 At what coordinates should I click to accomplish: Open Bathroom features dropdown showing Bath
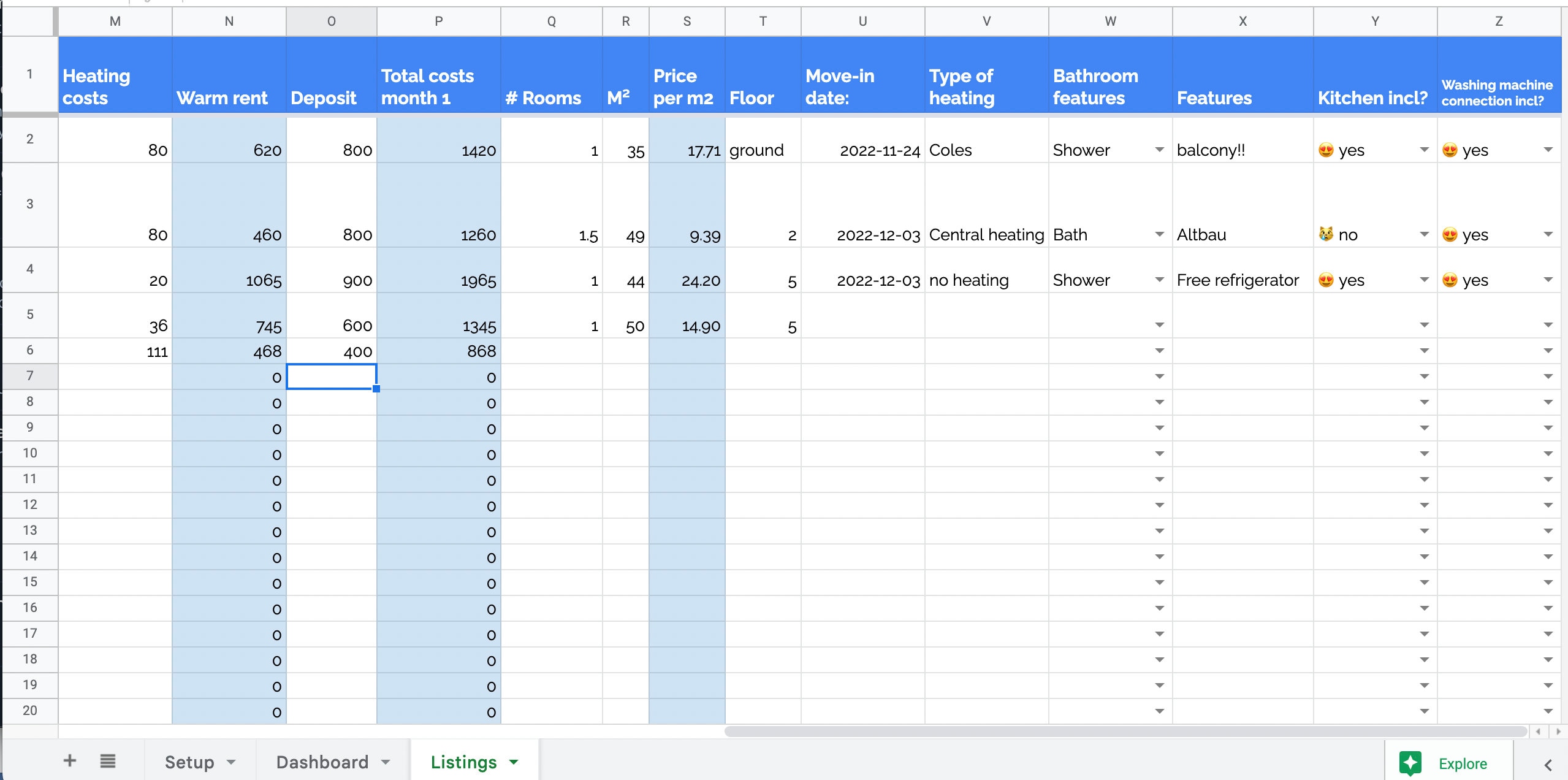(1159, 234)
